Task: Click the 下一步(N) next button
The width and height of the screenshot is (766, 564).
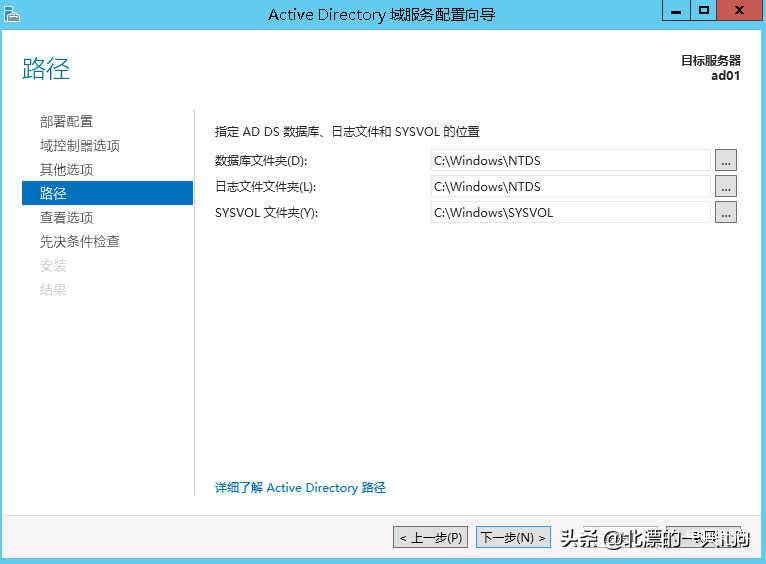Action: pyautogui.click(x=513, y=537)
